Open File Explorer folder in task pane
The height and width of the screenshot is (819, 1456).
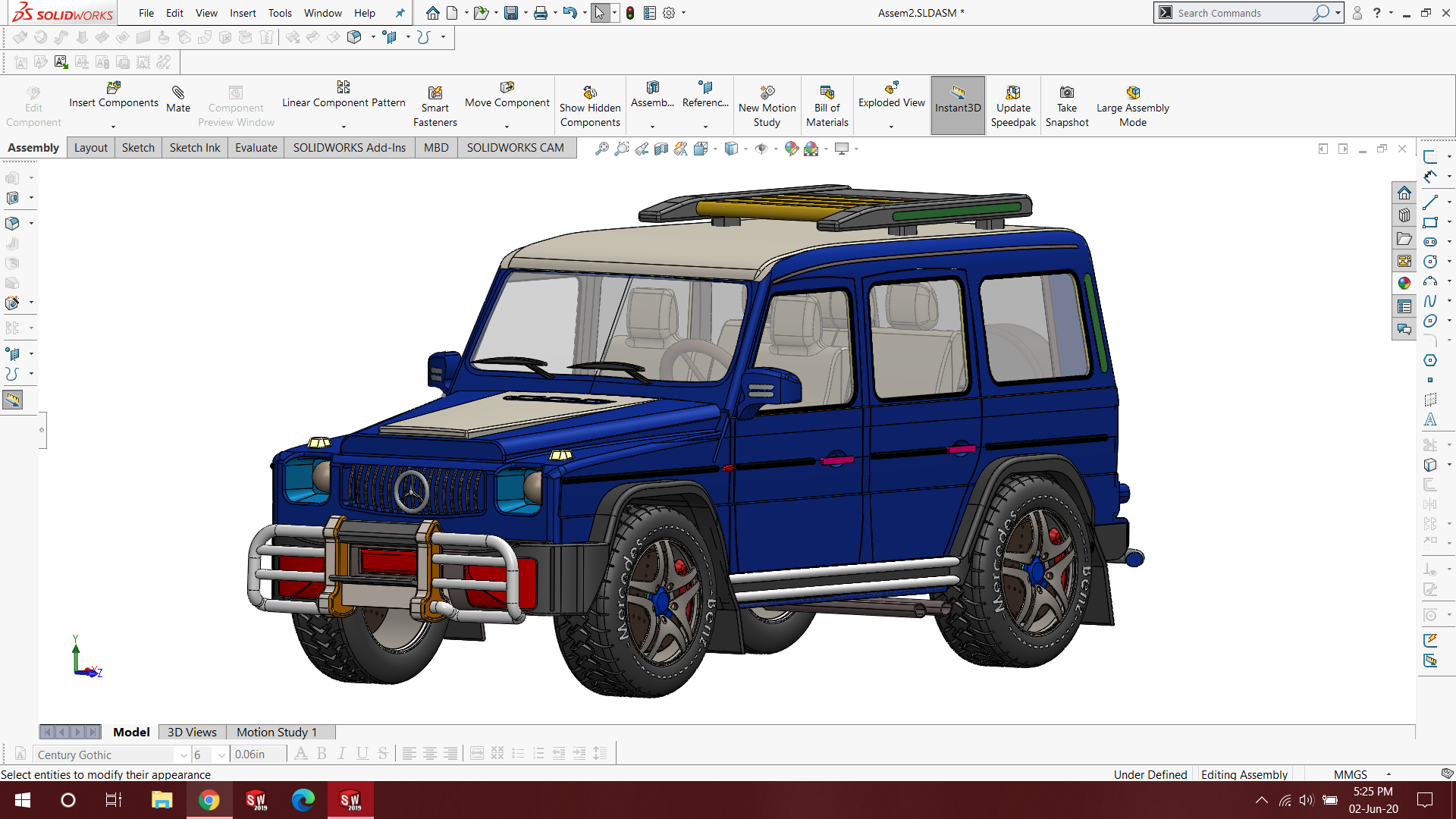[1404, 239]
